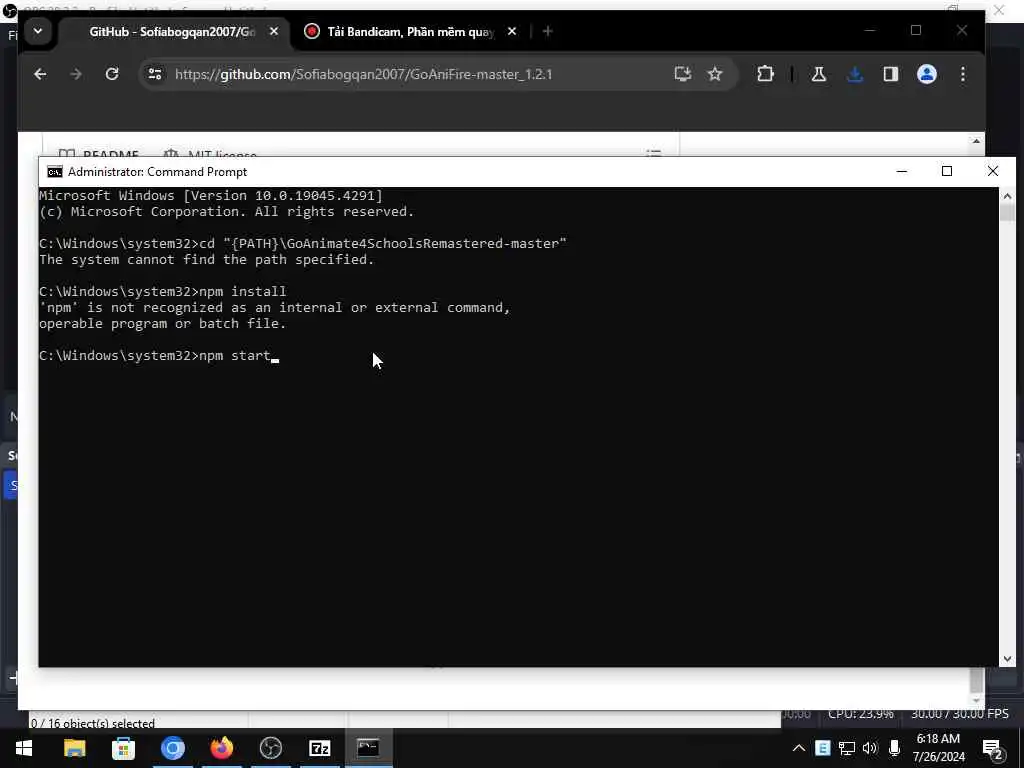The image size is (1024, 768).
Task: Open the Windows Start menu
Action: (x=24, y=748)
